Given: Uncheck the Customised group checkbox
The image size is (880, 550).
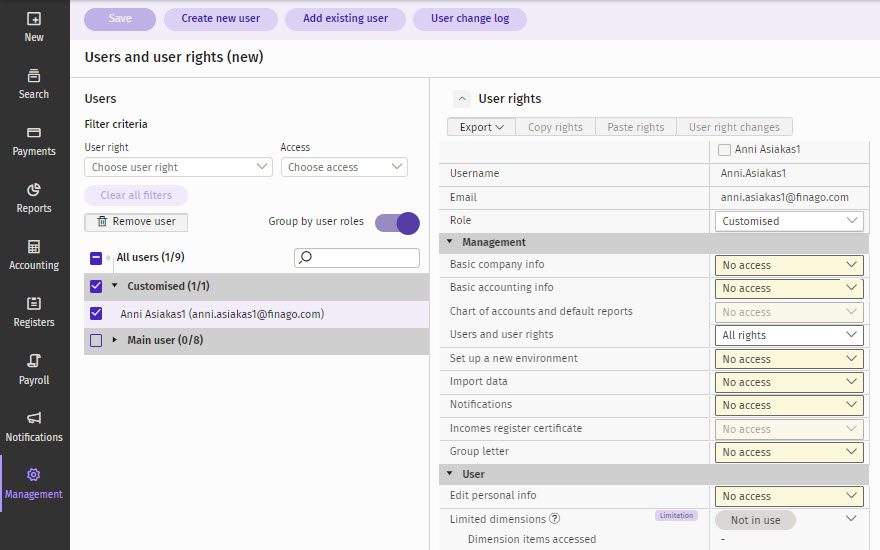Looking at the screenshot, I should tap(96, 286).
